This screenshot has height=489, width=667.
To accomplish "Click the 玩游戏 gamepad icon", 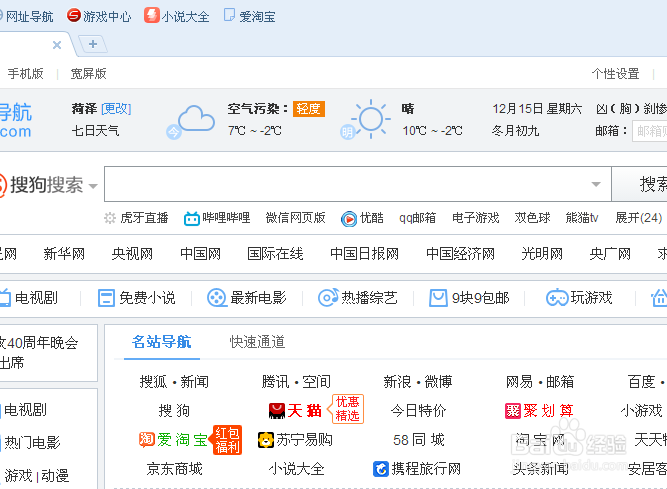I will pyautogui.click(x=556, y=298).
